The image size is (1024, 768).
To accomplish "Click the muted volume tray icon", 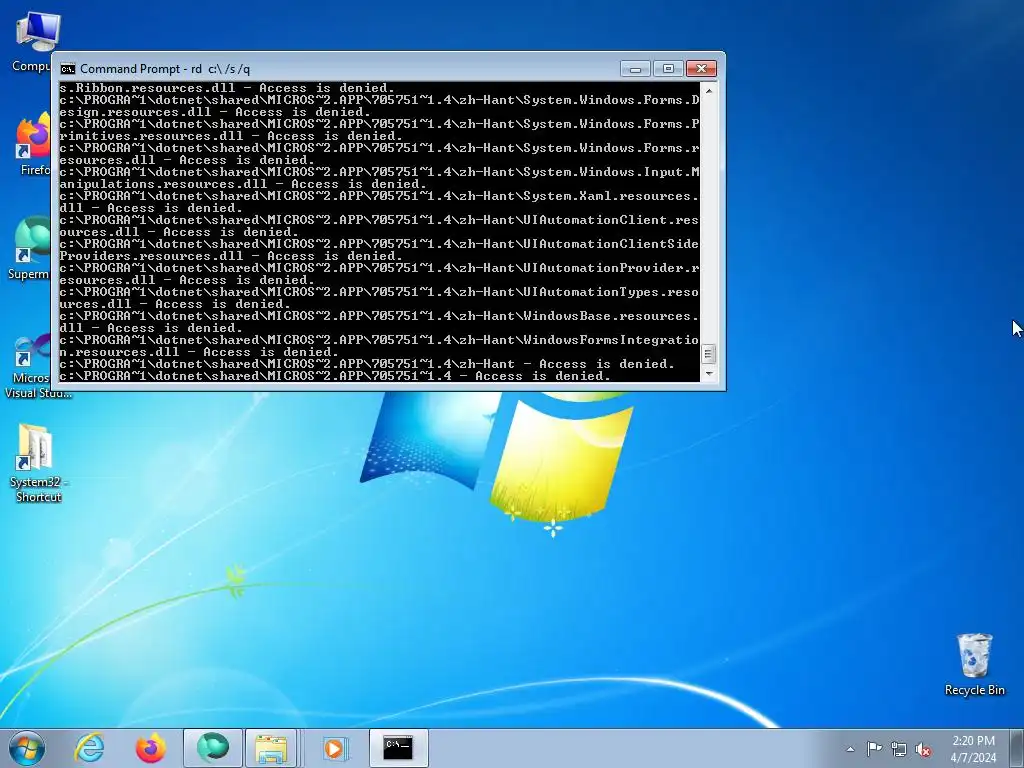I will coord(923,749).
